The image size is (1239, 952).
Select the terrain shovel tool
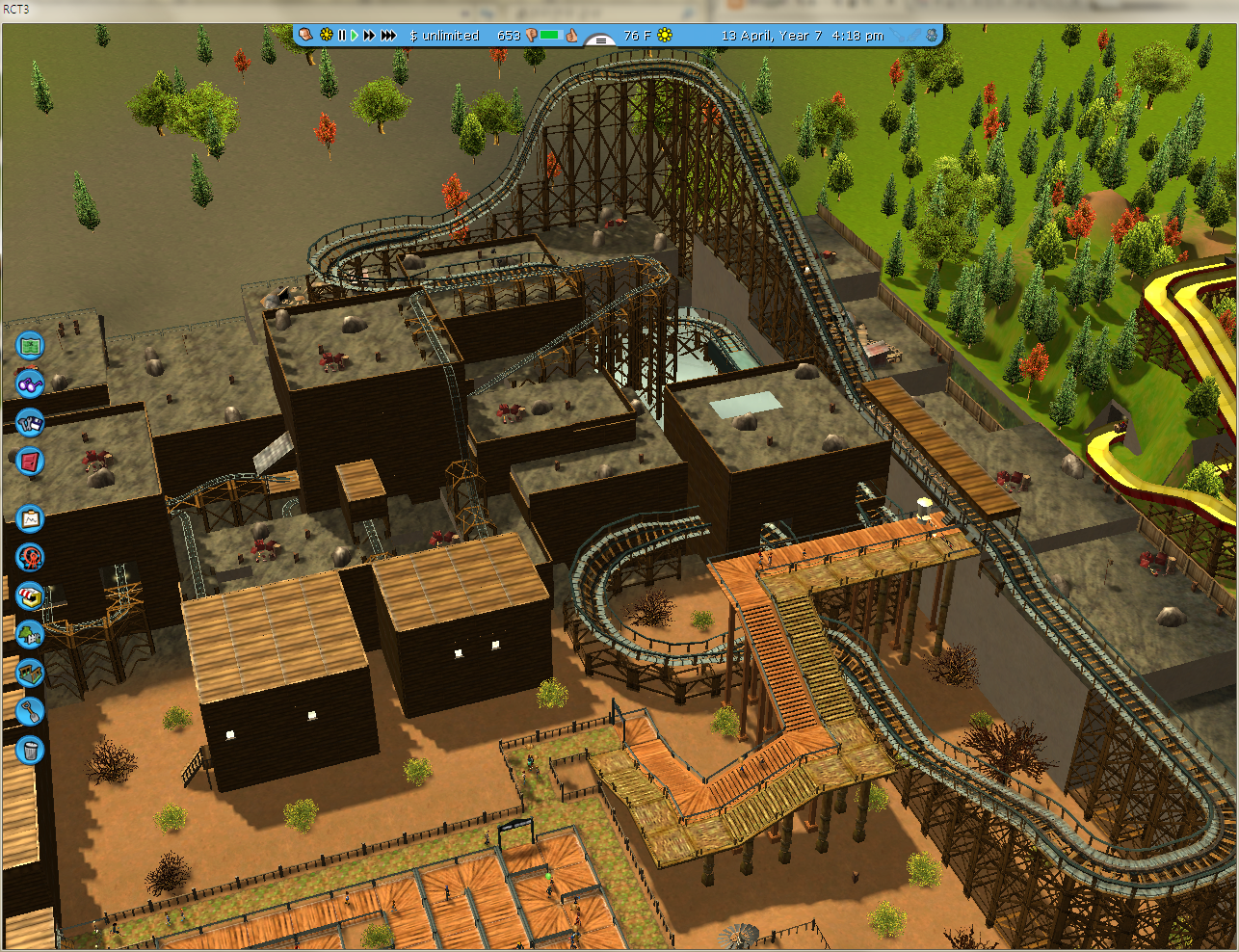click(x=30, y=711)
